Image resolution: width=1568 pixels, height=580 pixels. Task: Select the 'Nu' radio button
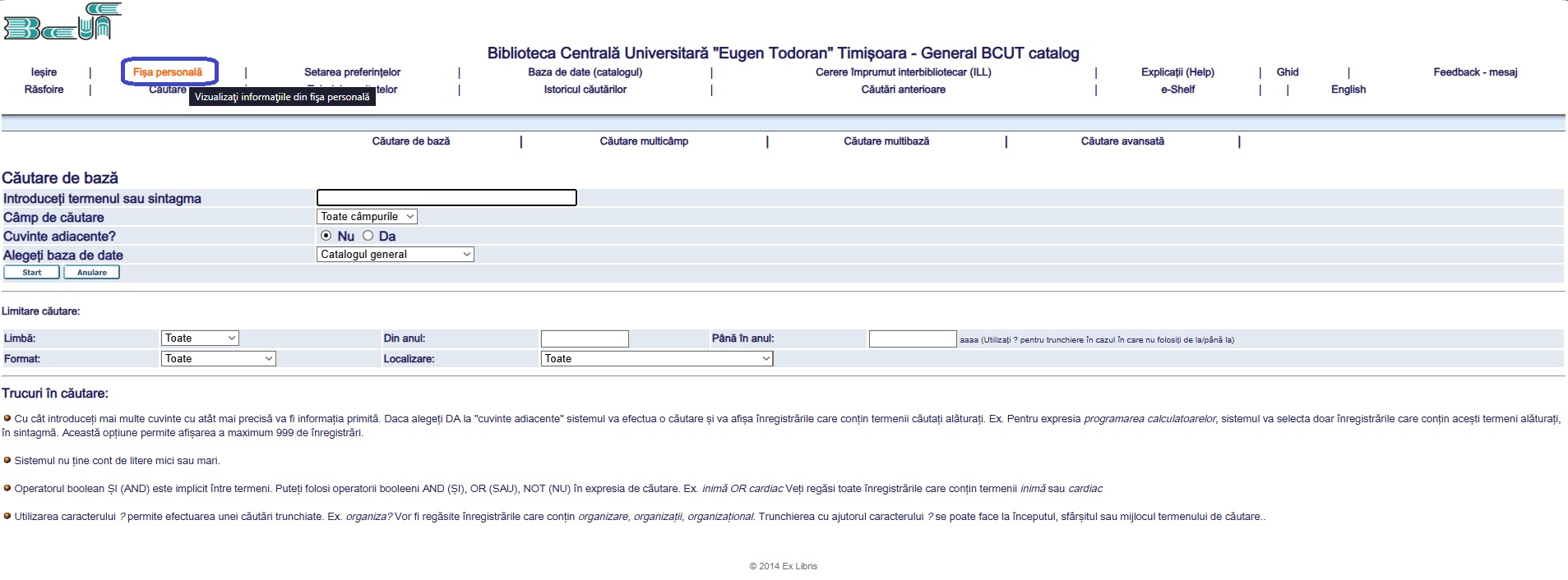(x=326, y=236)
